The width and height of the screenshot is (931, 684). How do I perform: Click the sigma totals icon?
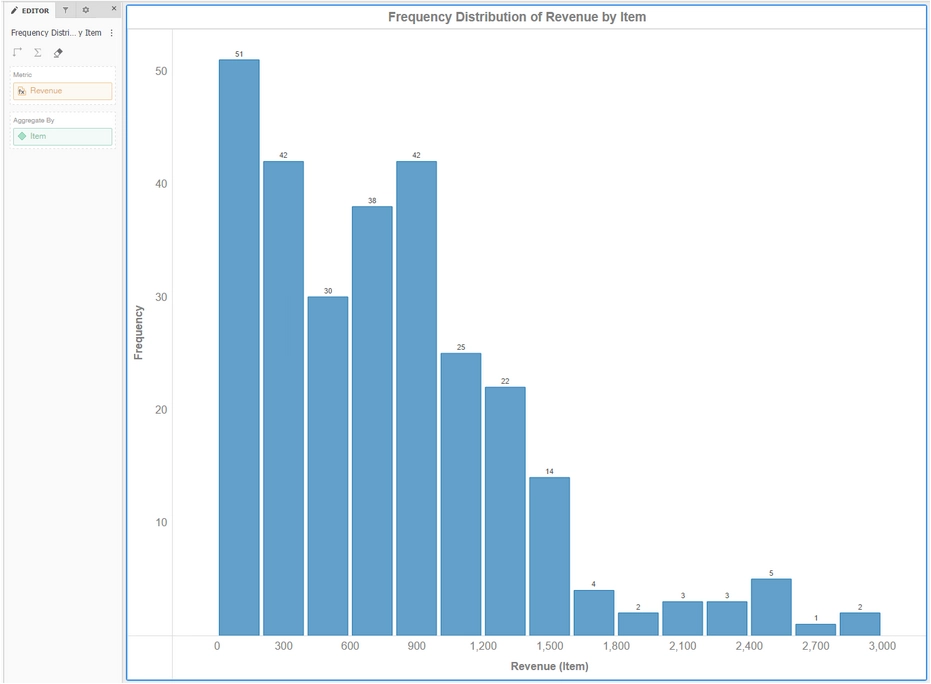[x=38, y=53]
